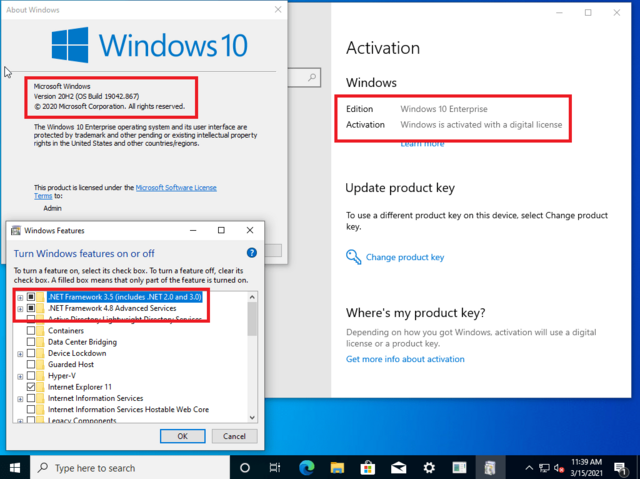Click the Learn more link under Activation
This screenshot has height=479, width=640.
pyautogui.click(x=422, y=144)
